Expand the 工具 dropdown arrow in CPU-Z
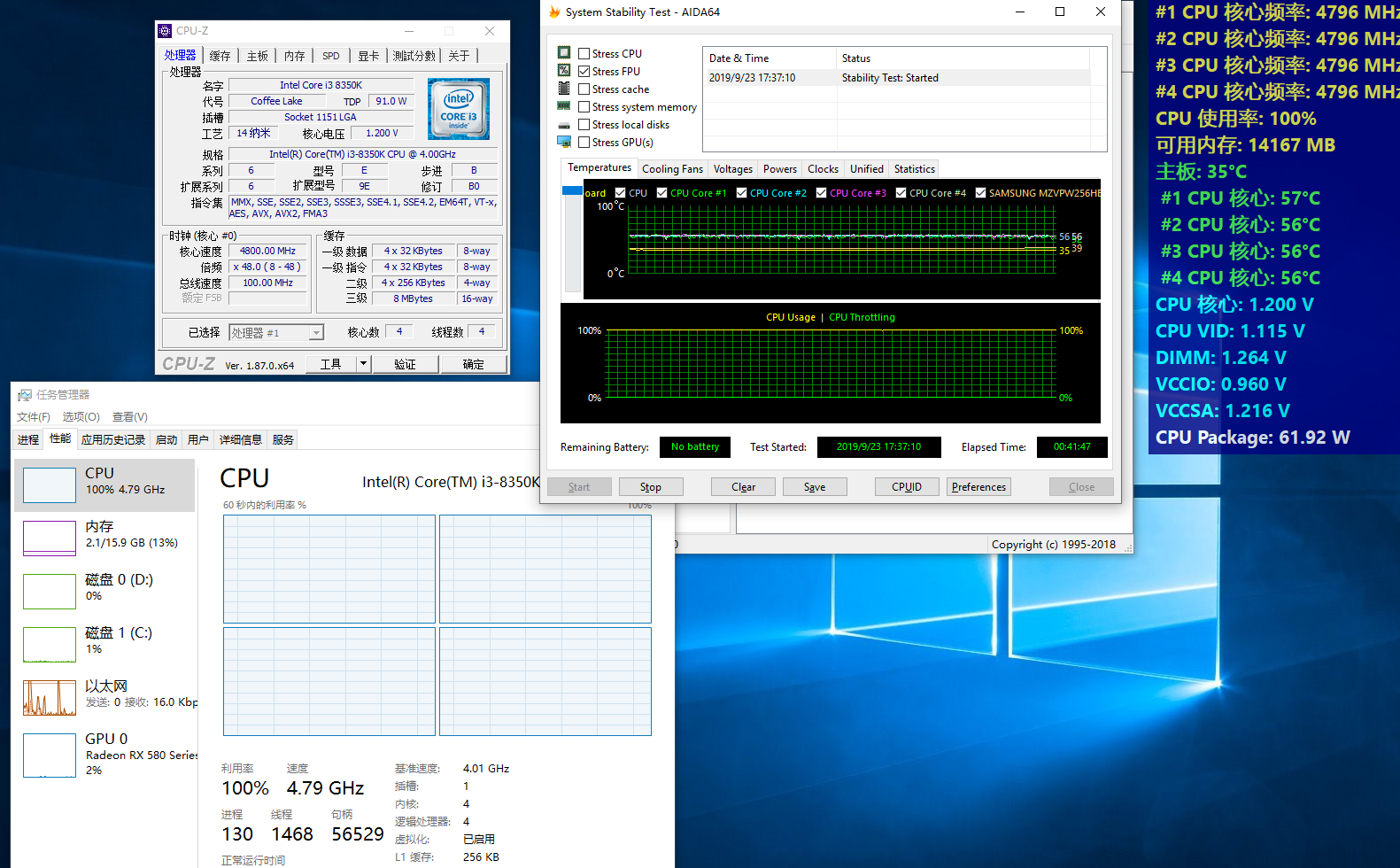This screenshot has width=1400, height=868. 363,364
